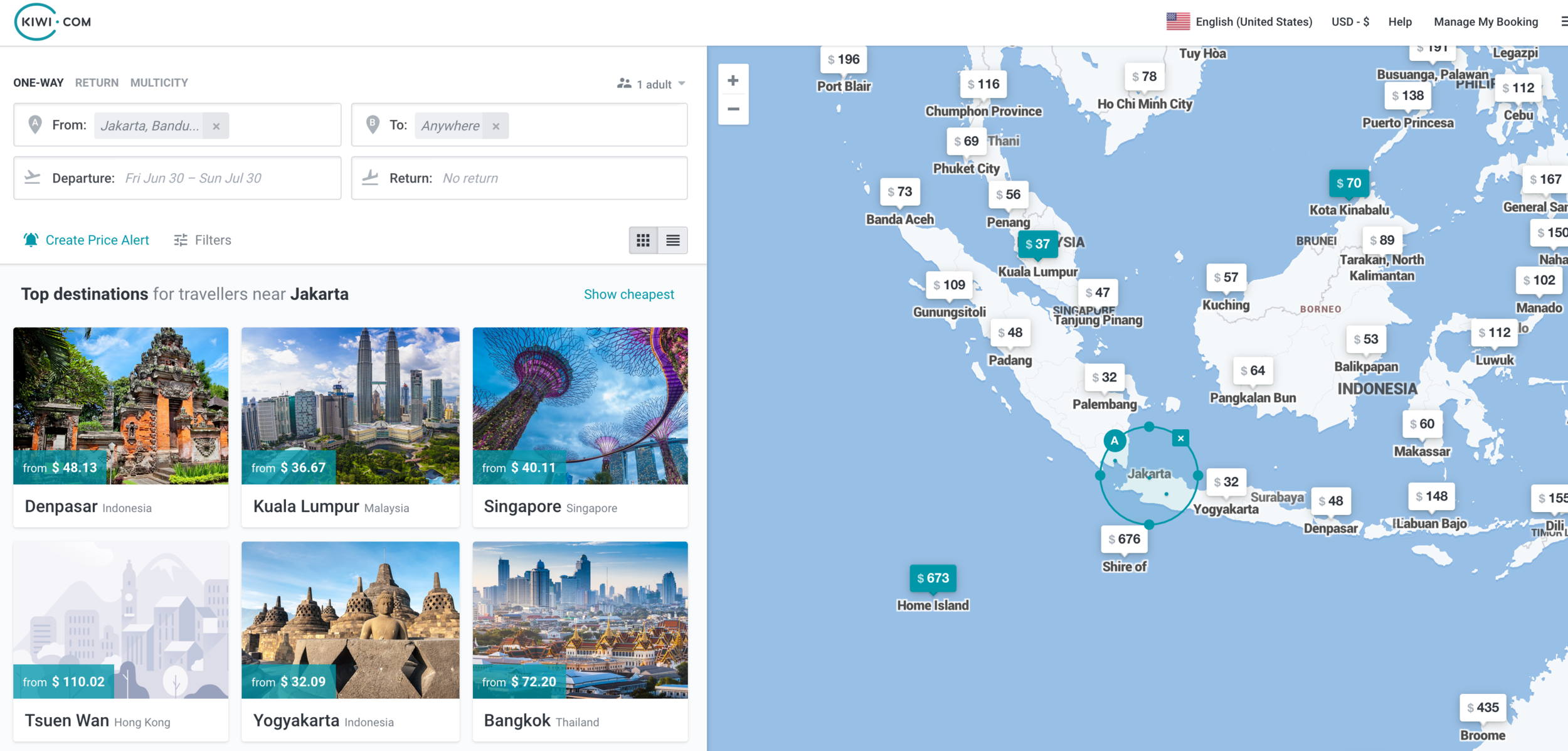Click $64 Pangkalan Bun price marker

(x=1253, y=371)
